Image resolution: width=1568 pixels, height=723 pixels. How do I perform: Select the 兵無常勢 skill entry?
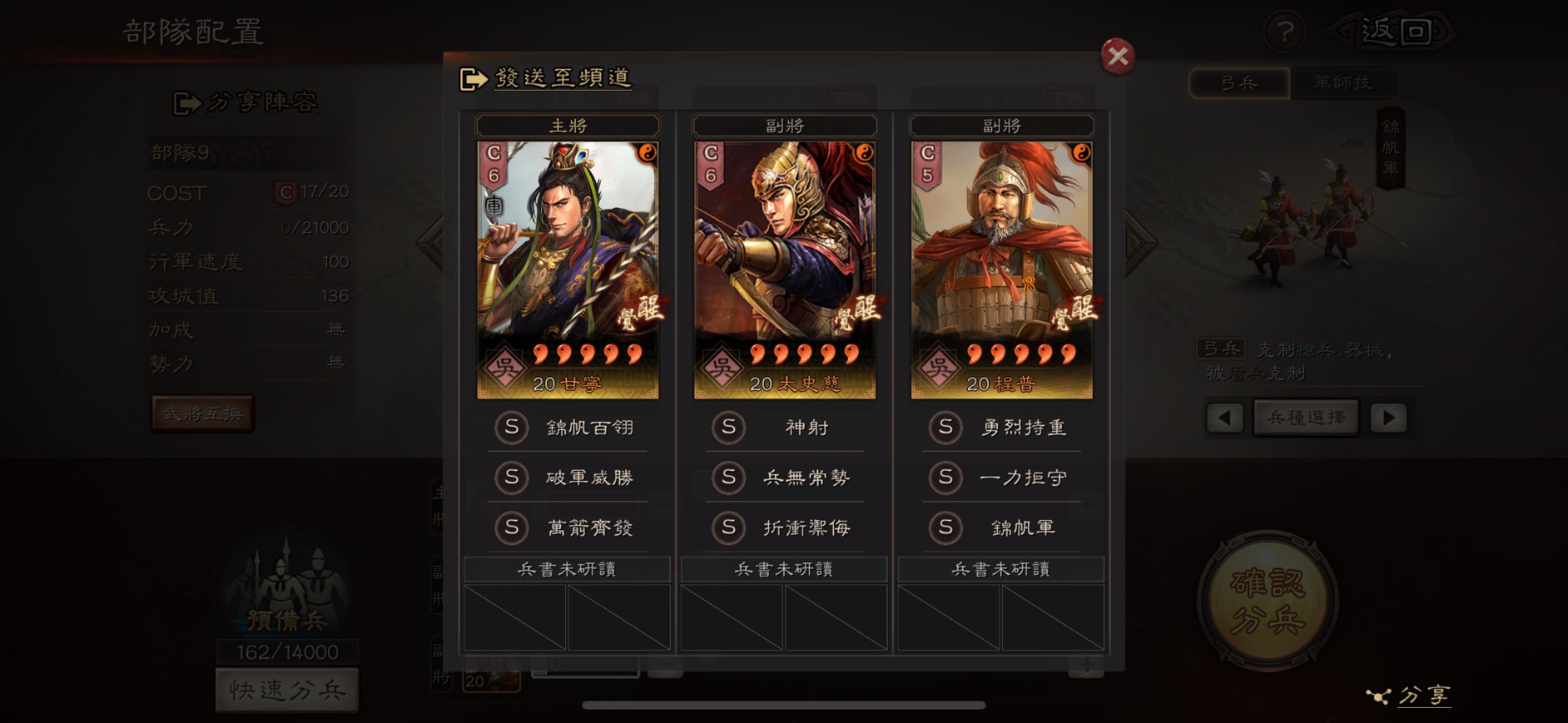(785, 478)
